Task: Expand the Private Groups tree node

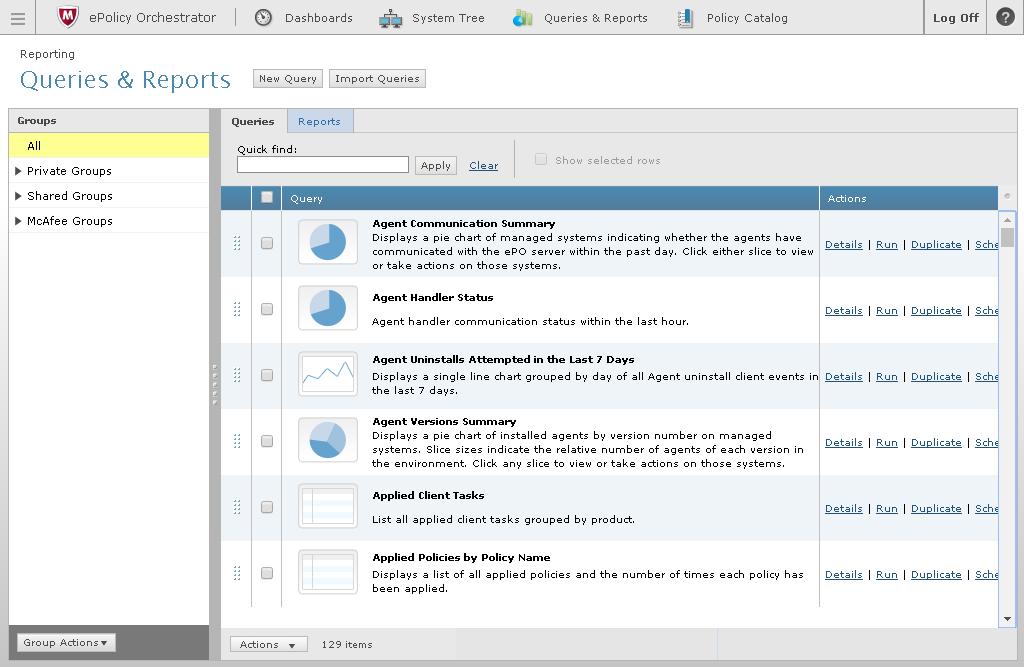Action: tap(18, 171)
